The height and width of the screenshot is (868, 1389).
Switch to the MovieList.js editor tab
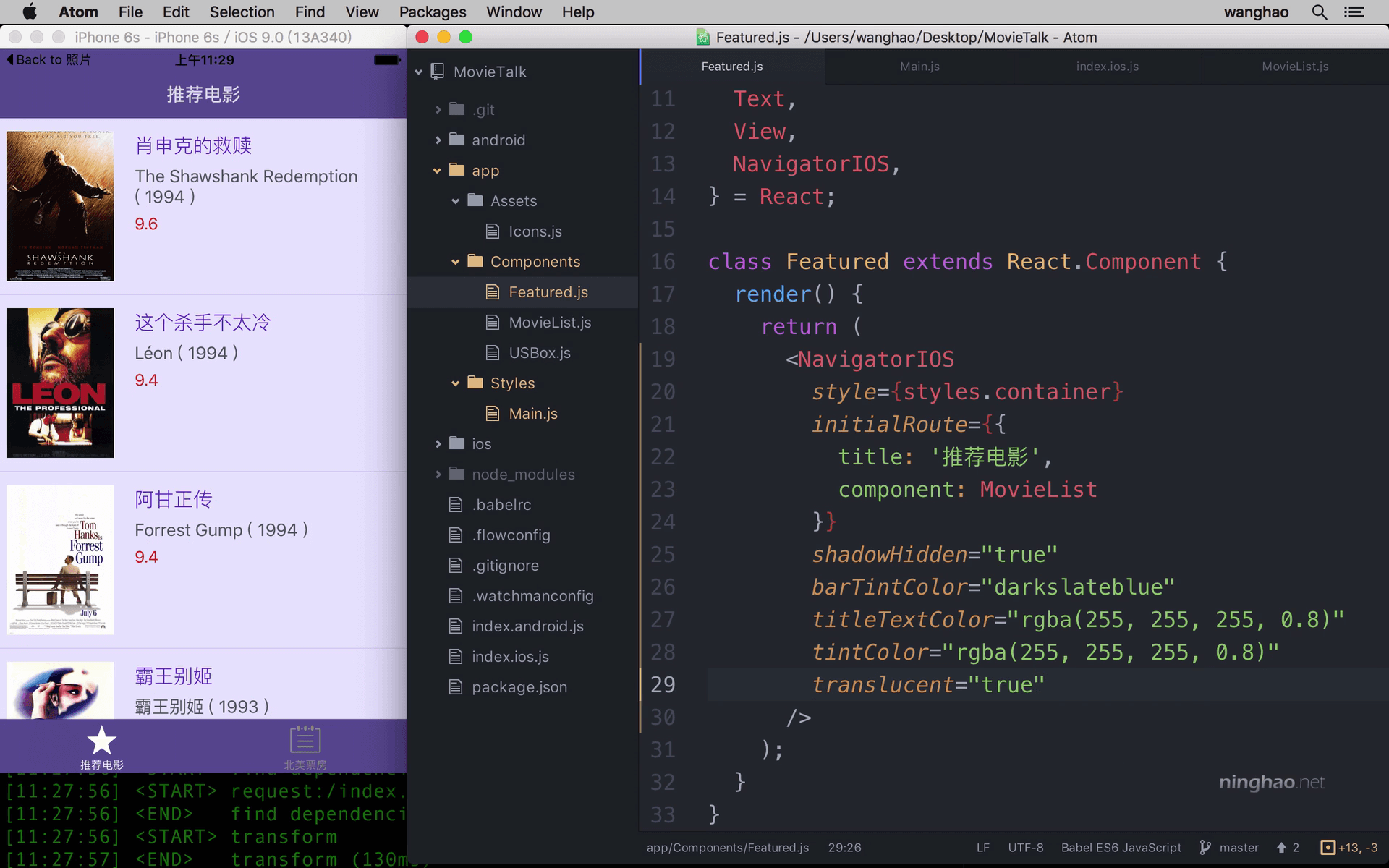click(x=1295, y=67)
